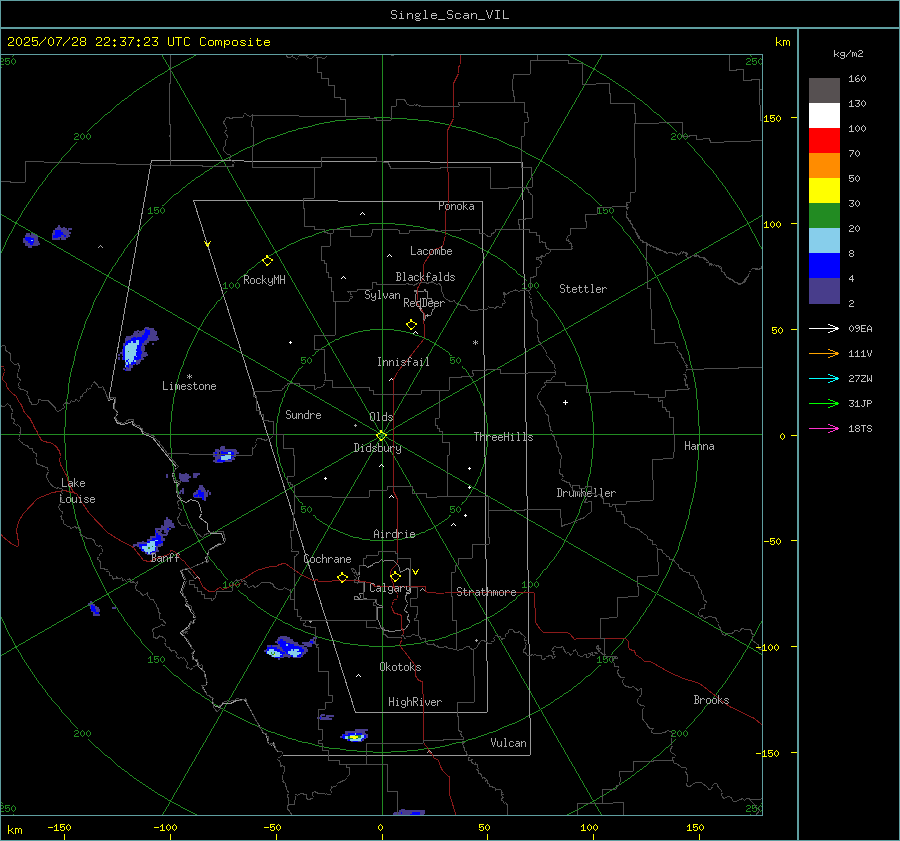Click the Ponoka label
This screenshot has height=841, width=900.
[x=456, y=206]
